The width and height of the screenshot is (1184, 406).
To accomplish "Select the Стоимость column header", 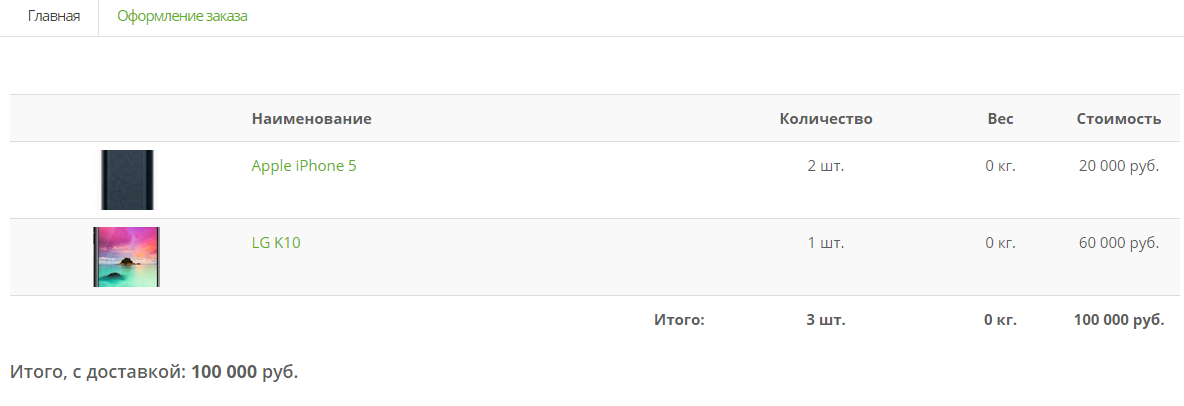I will click(x=1119, y=118).
